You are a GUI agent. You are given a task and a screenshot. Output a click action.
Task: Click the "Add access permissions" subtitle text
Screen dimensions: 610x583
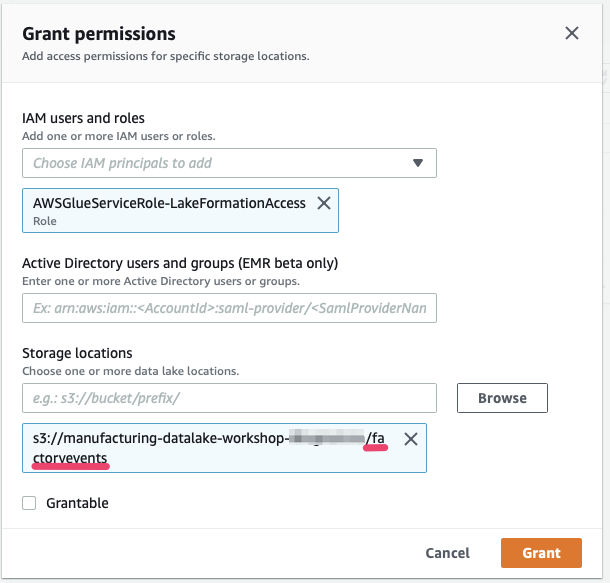coord(165,56)
